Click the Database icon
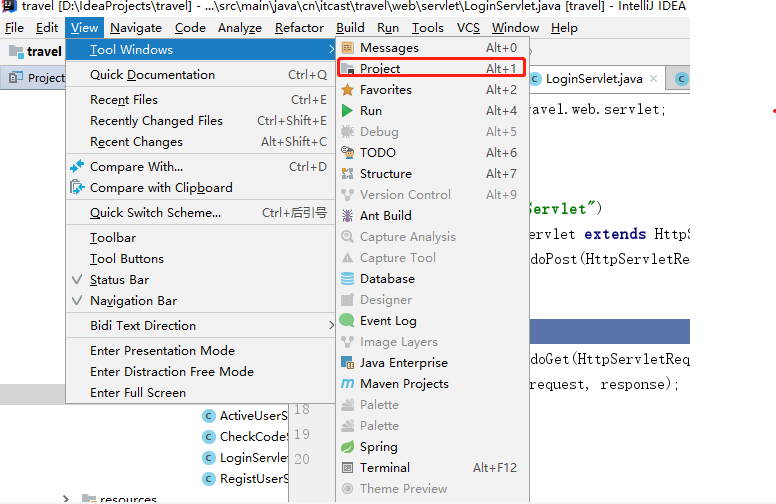This screenshot has width=776, height=504. point(347,279)
